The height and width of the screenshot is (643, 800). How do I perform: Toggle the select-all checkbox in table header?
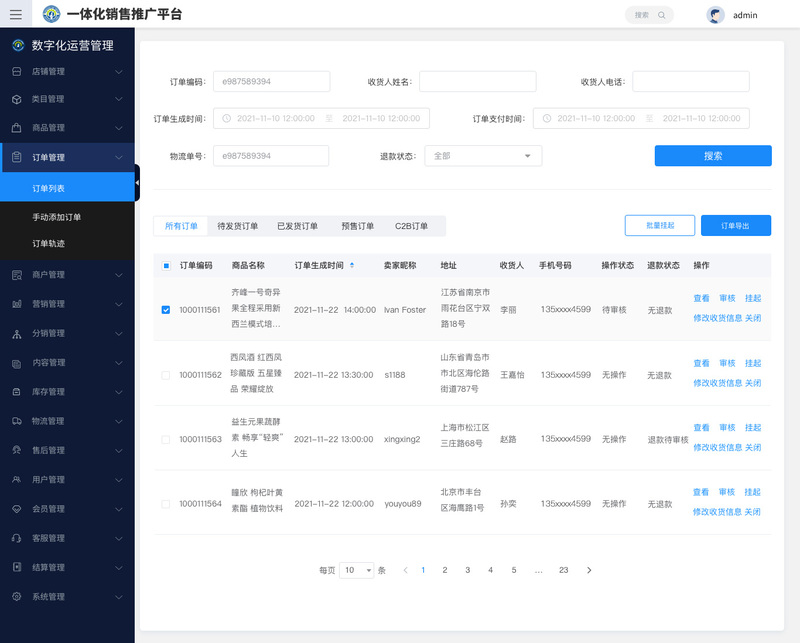(166, 266)
